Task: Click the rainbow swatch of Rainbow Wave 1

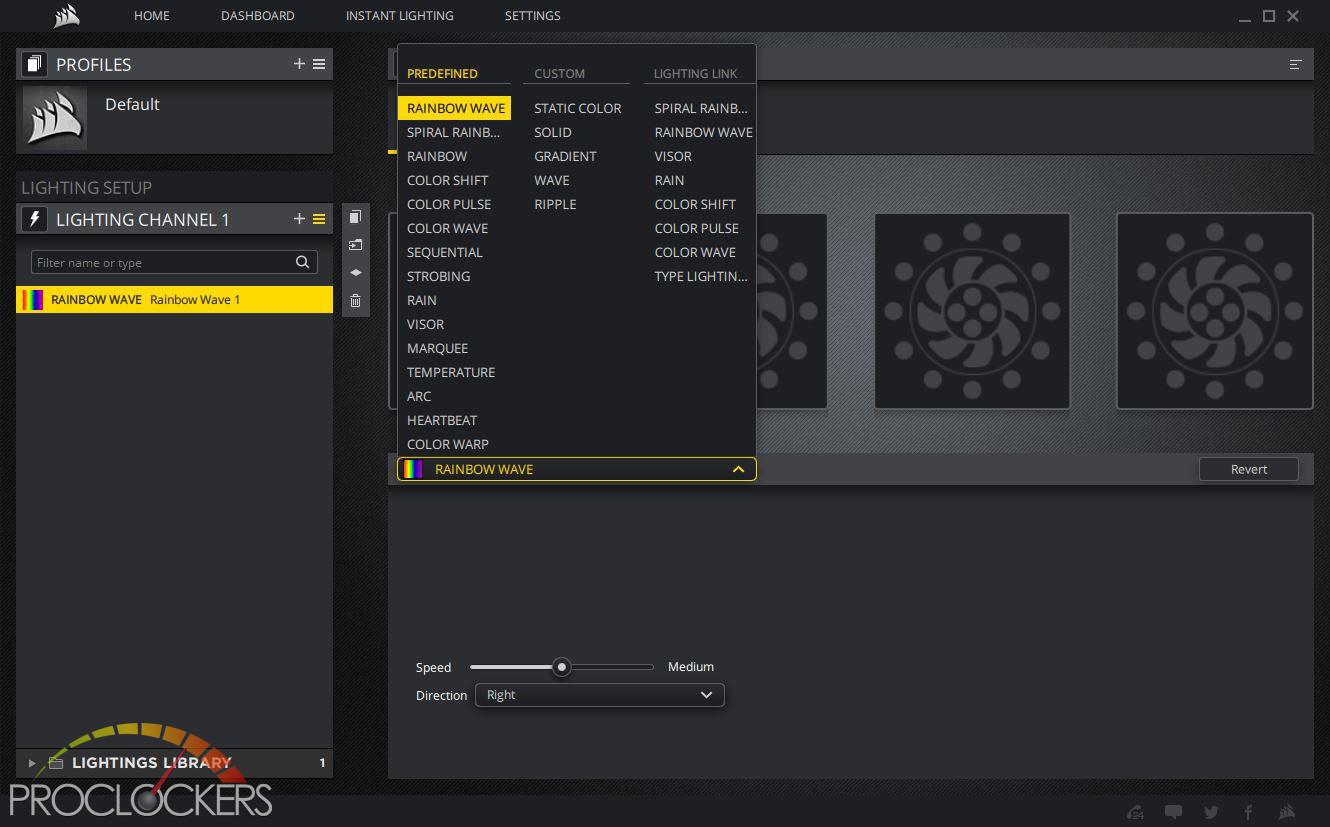Action: coord(33,299)
